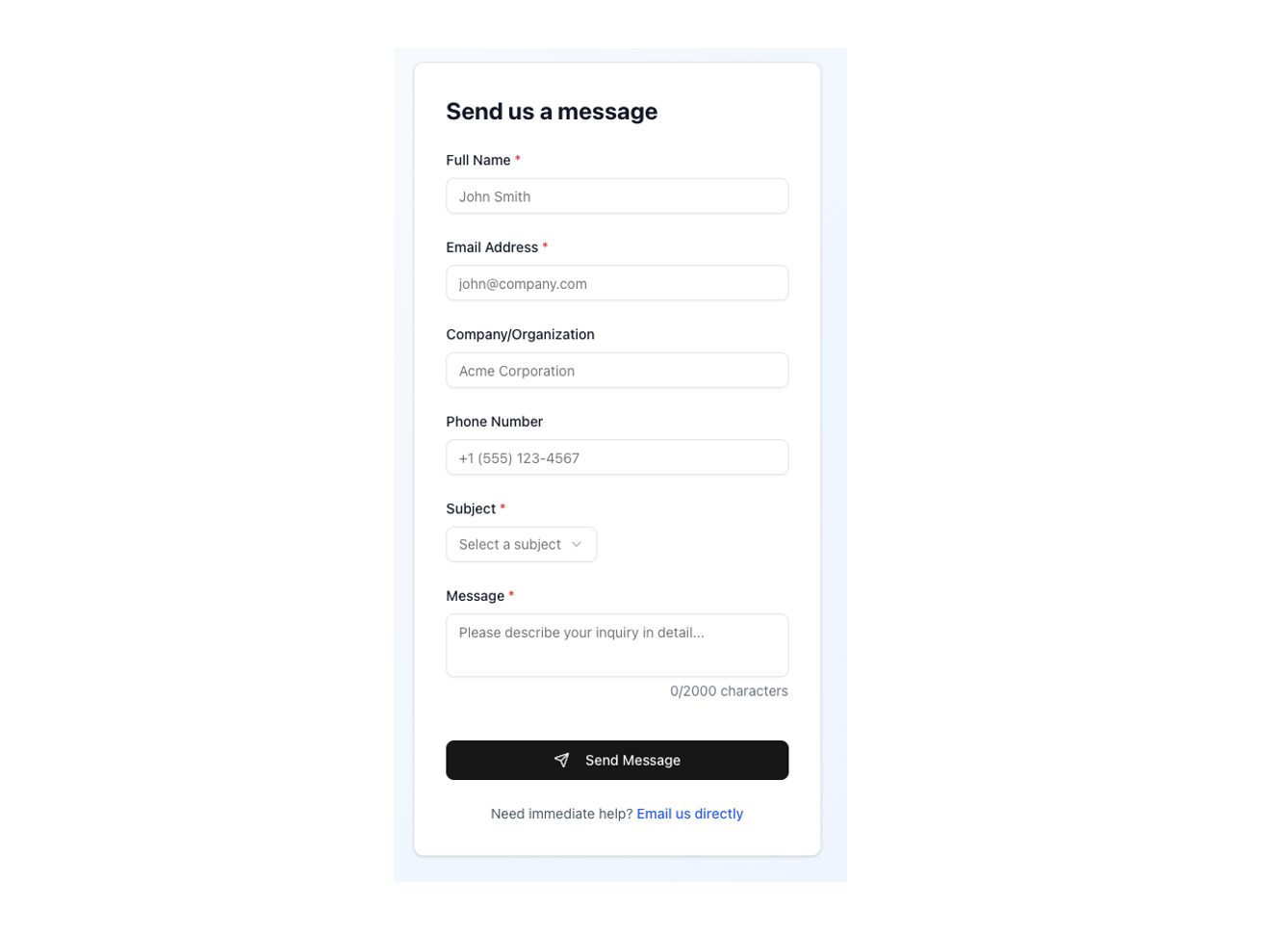Open the Email us directly link
Screen dimensions: 1288x934
coord(689,814)
